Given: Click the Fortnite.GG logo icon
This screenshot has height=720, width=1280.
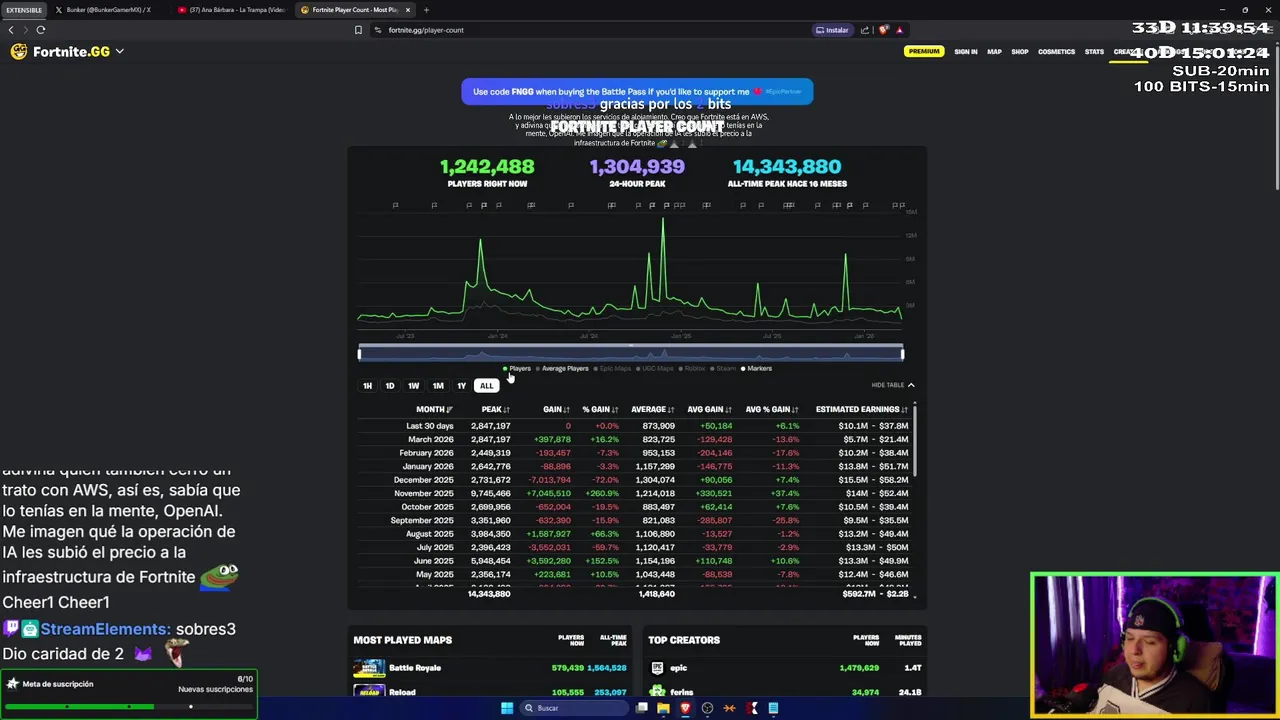Looking at the screenshot, I should (19, 51).
